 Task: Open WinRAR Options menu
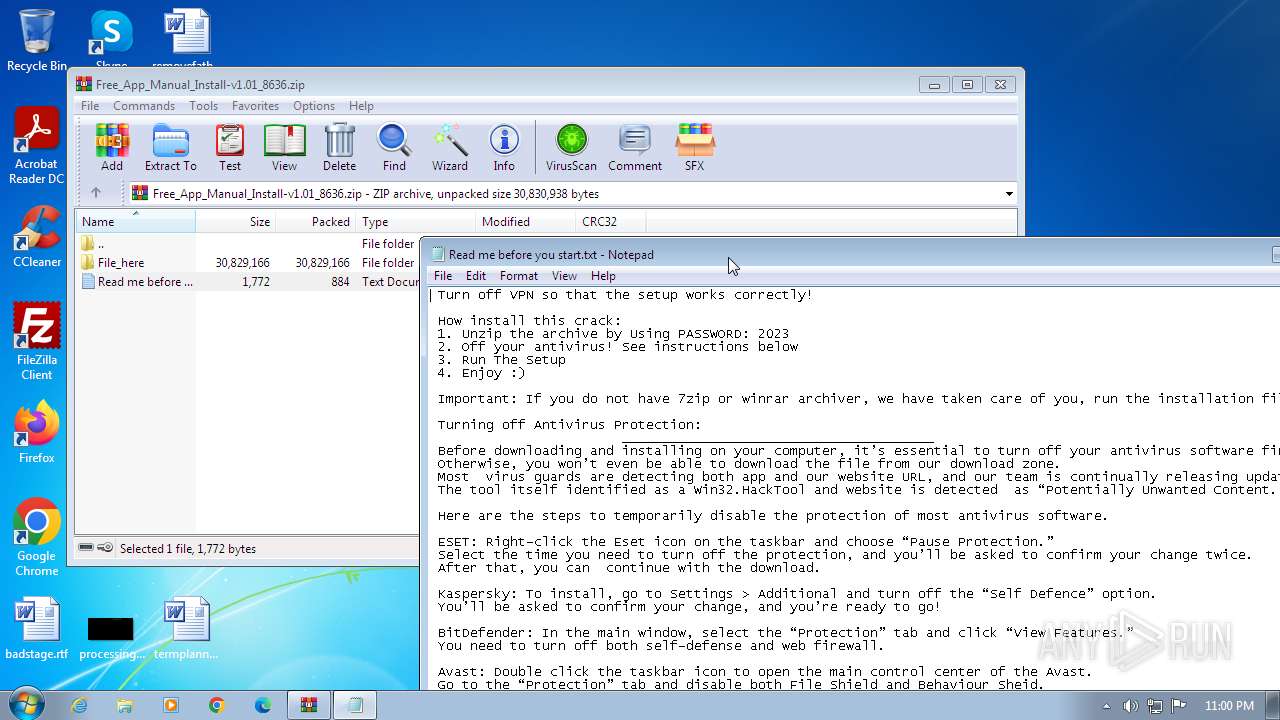(x=314, y=106)
